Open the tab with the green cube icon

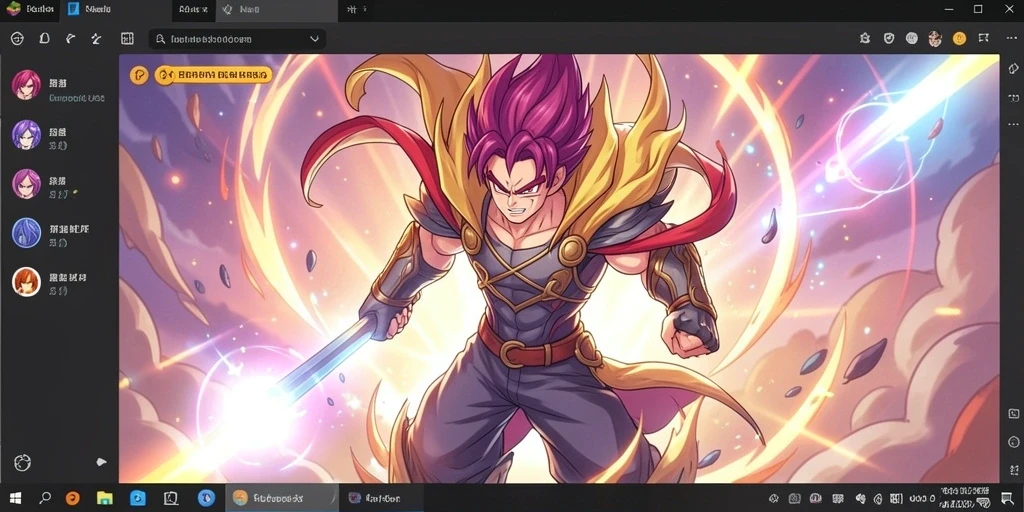coord(29,9)
